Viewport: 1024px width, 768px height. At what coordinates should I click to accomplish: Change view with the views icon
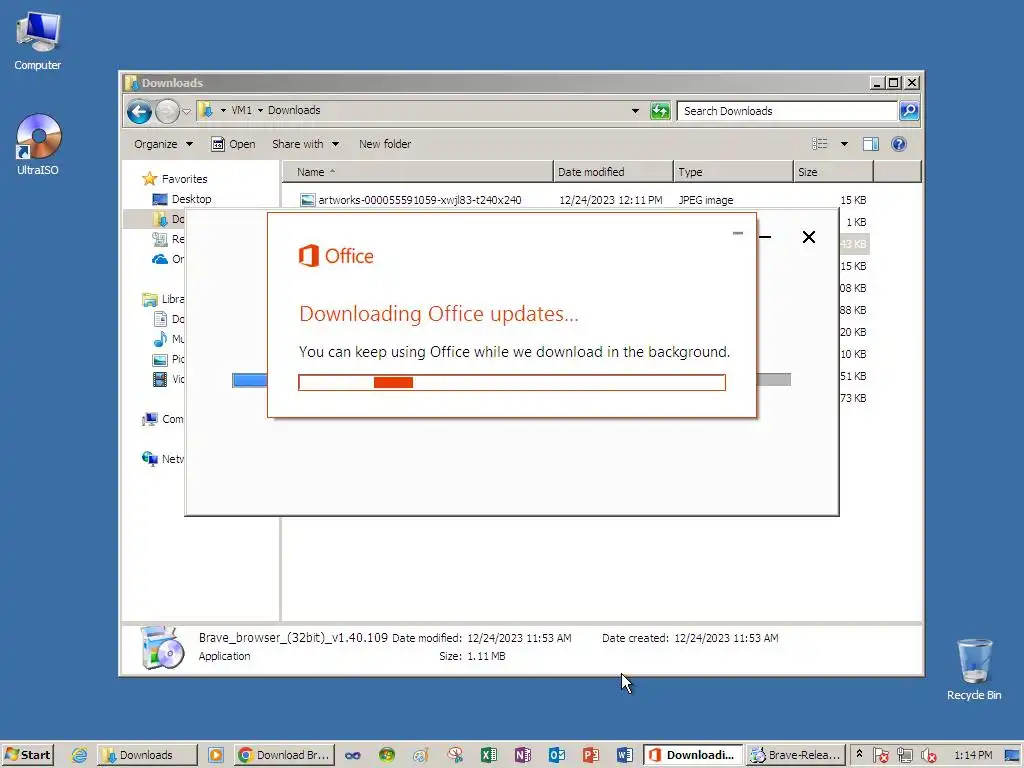tap(820, 144)
